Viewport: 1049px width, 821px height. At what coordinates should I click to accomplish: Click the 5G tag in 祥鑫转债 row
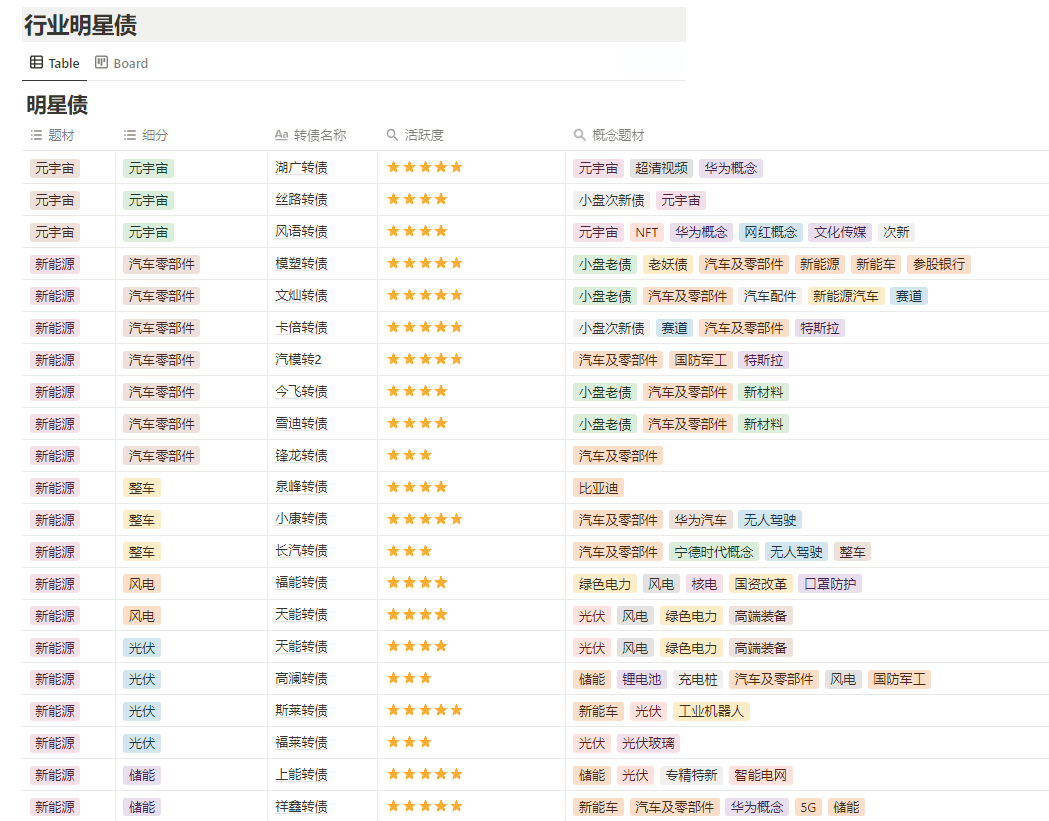(808, 808)
